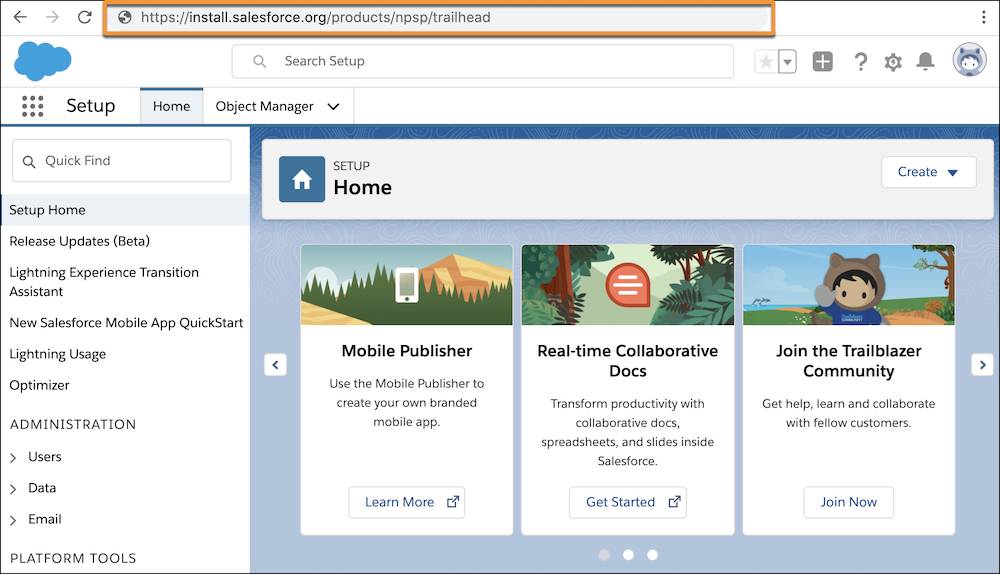This screenshot has width=1000, height=574.
Task: Click the Quick Find magnifier icon
Action: coord(29,161)
